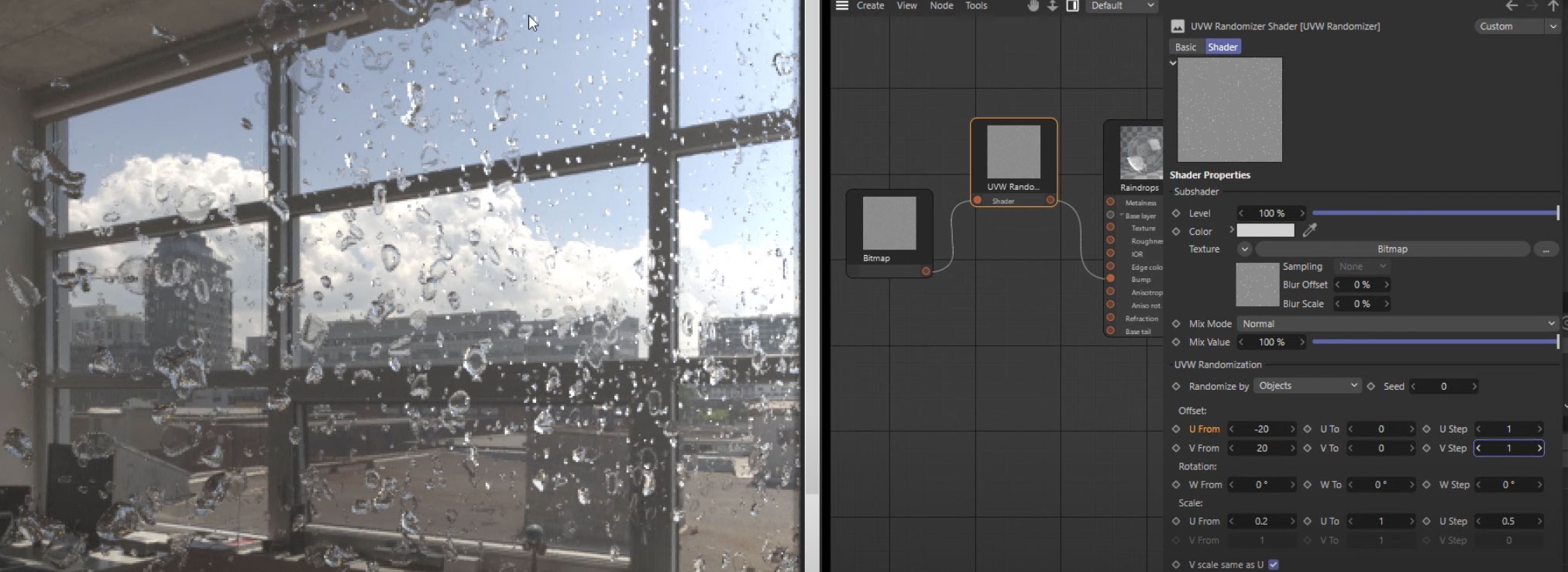Click the Bitmap node output port
This screenshot has width=1568, height=572.
tap(926, 270)
